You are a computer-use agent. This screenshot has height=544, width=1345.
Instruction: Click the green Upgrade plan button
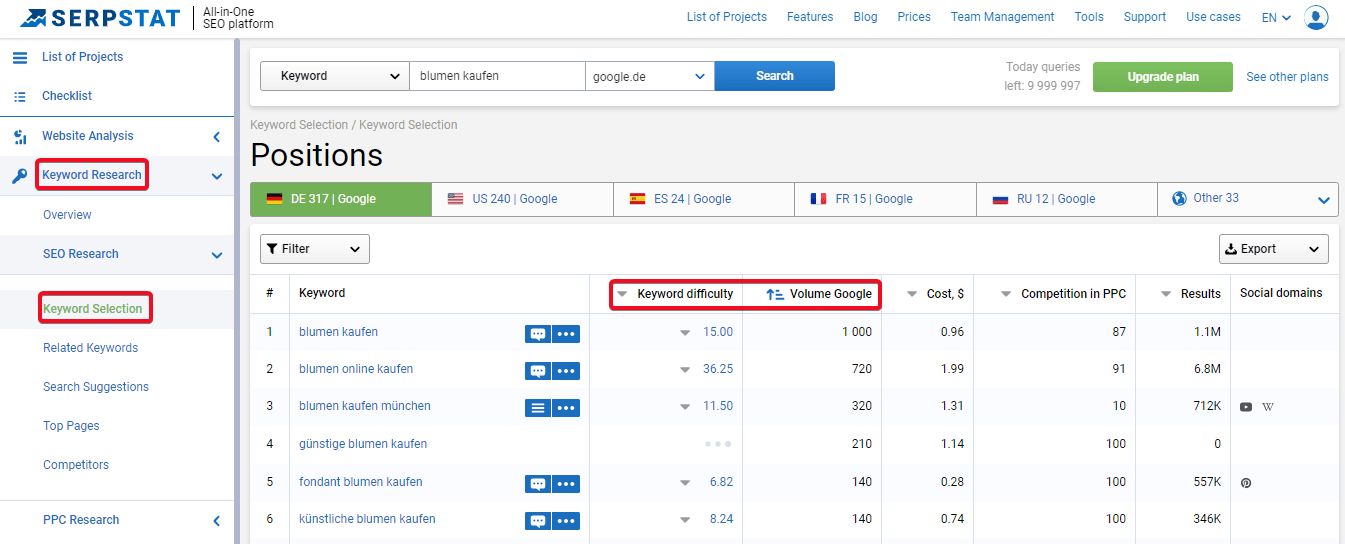[1163, 77]
